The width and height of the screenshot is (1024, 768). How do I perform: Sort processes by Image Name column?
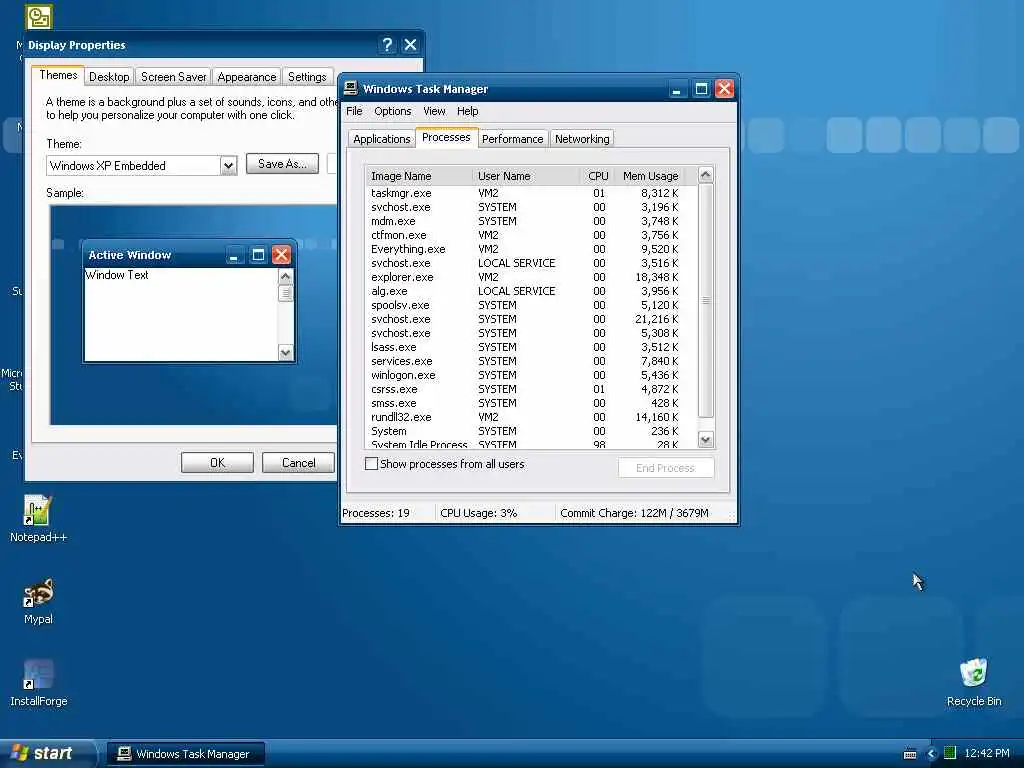coord(419,176)
